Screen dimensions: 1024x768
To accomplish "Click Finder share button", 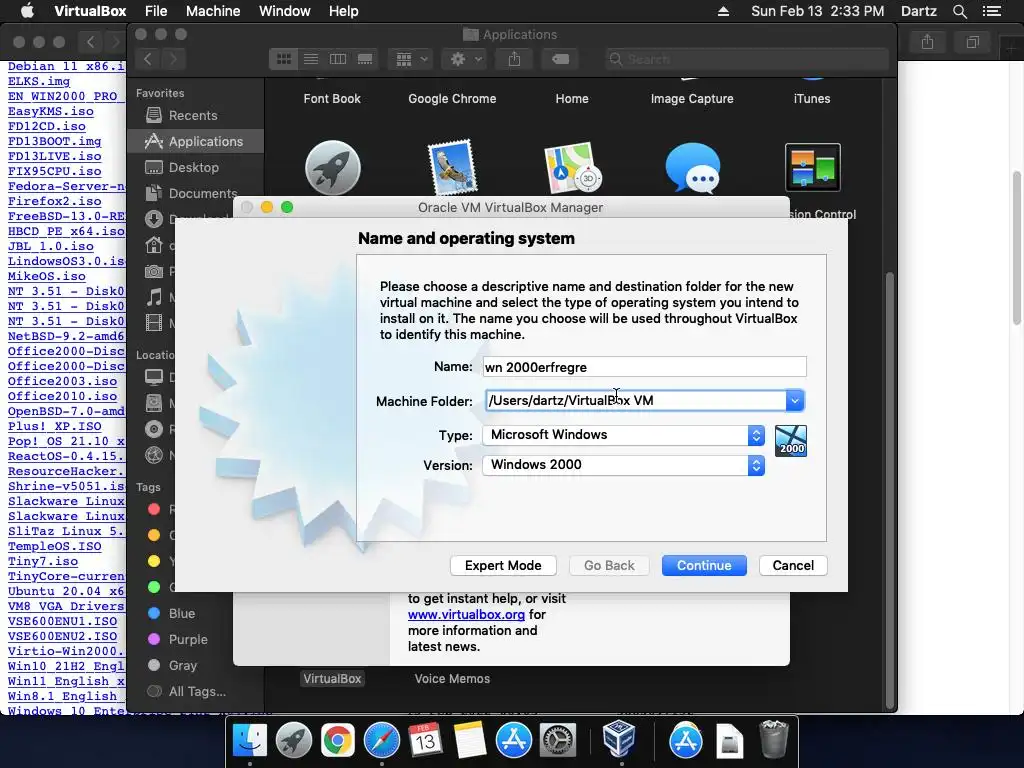I will pyautogui.click(x=515, y=59).
